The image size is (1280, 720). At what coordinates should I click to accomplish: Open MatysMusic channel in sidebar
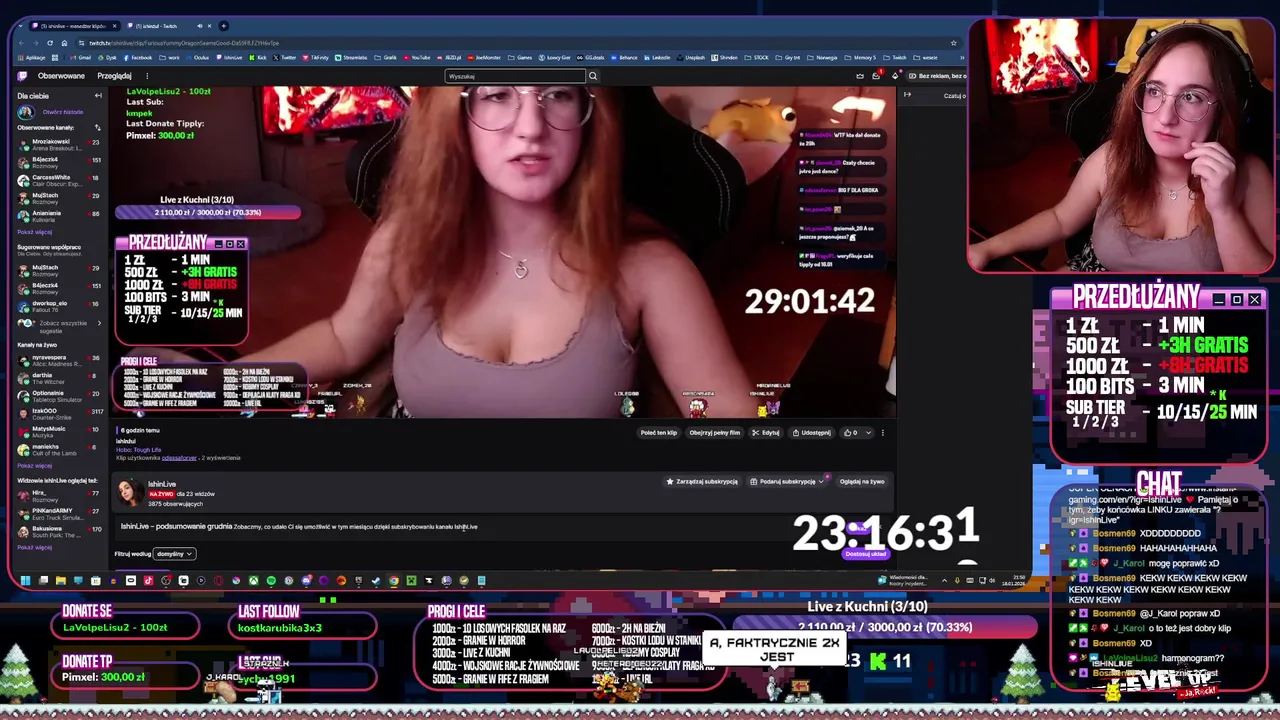coord(58,431)
